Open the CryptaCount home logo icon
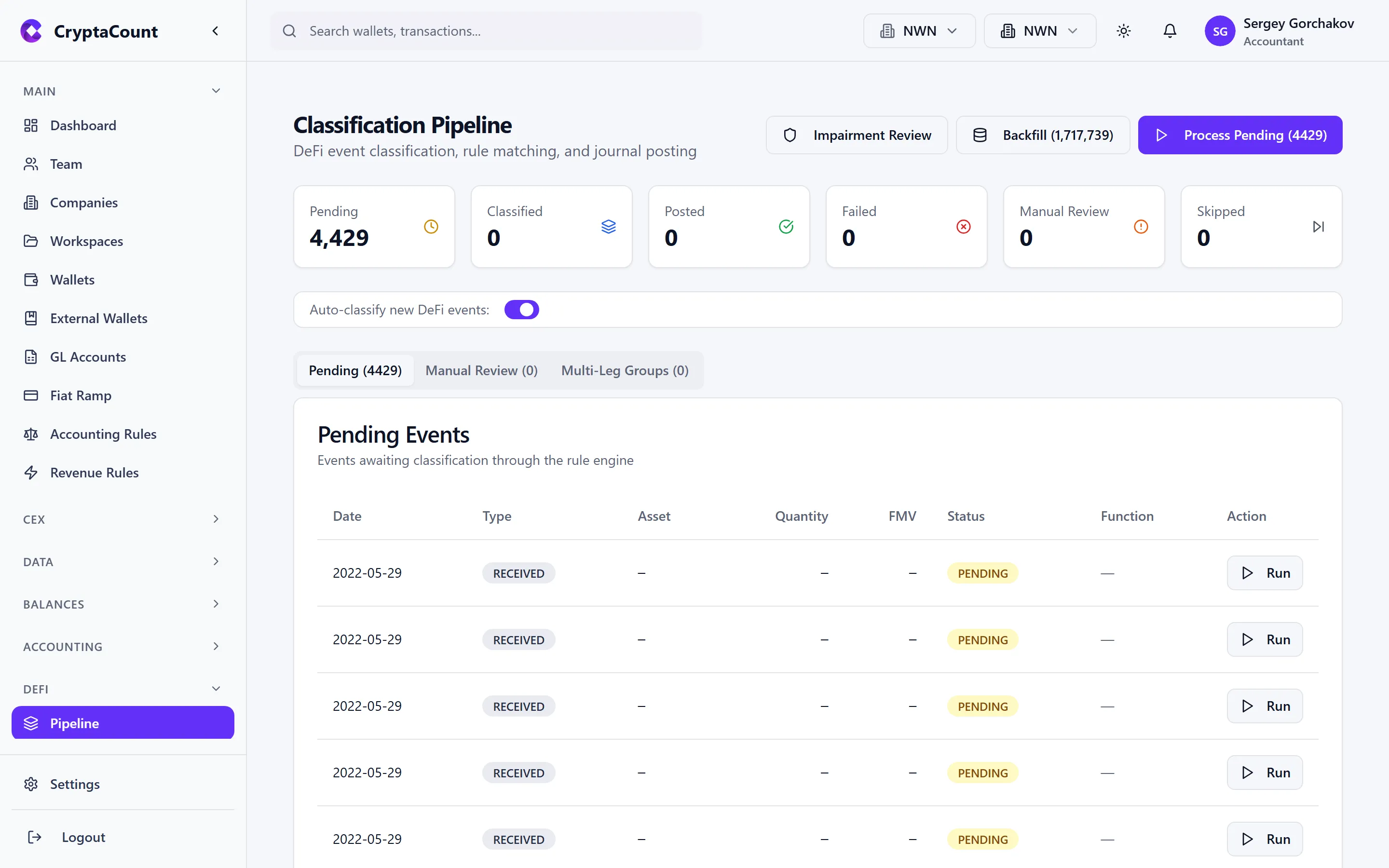 31,31
